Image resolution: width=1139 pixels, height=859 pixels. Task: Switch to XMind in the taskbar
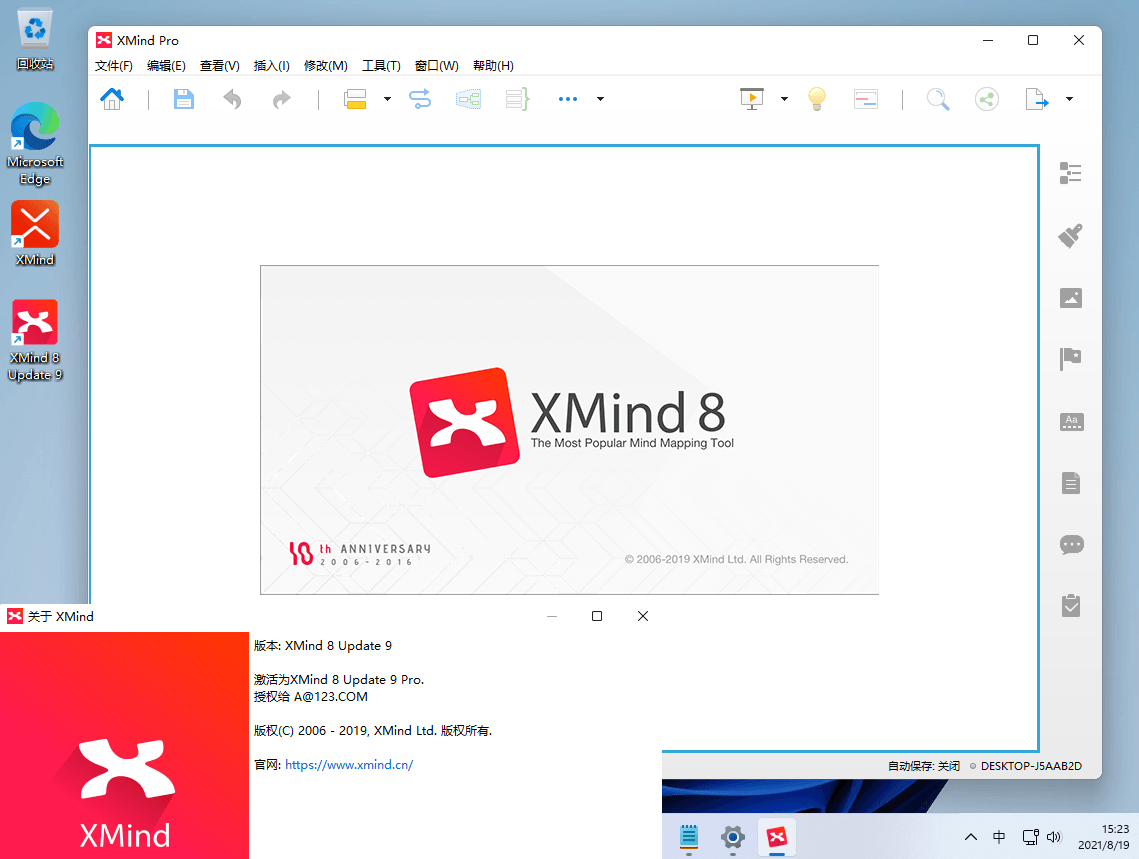777,836
